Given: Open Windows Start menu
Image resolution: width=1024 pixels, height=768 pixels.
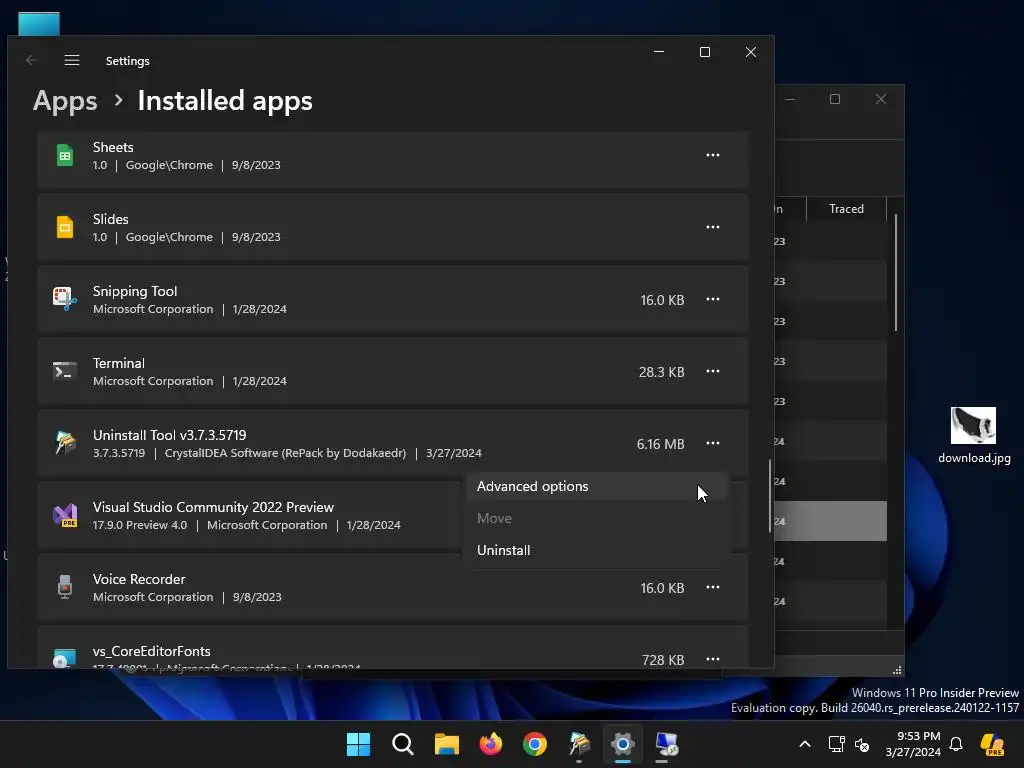Looking at the screenshot, I should pyautogui.click(x=358, y=744).
